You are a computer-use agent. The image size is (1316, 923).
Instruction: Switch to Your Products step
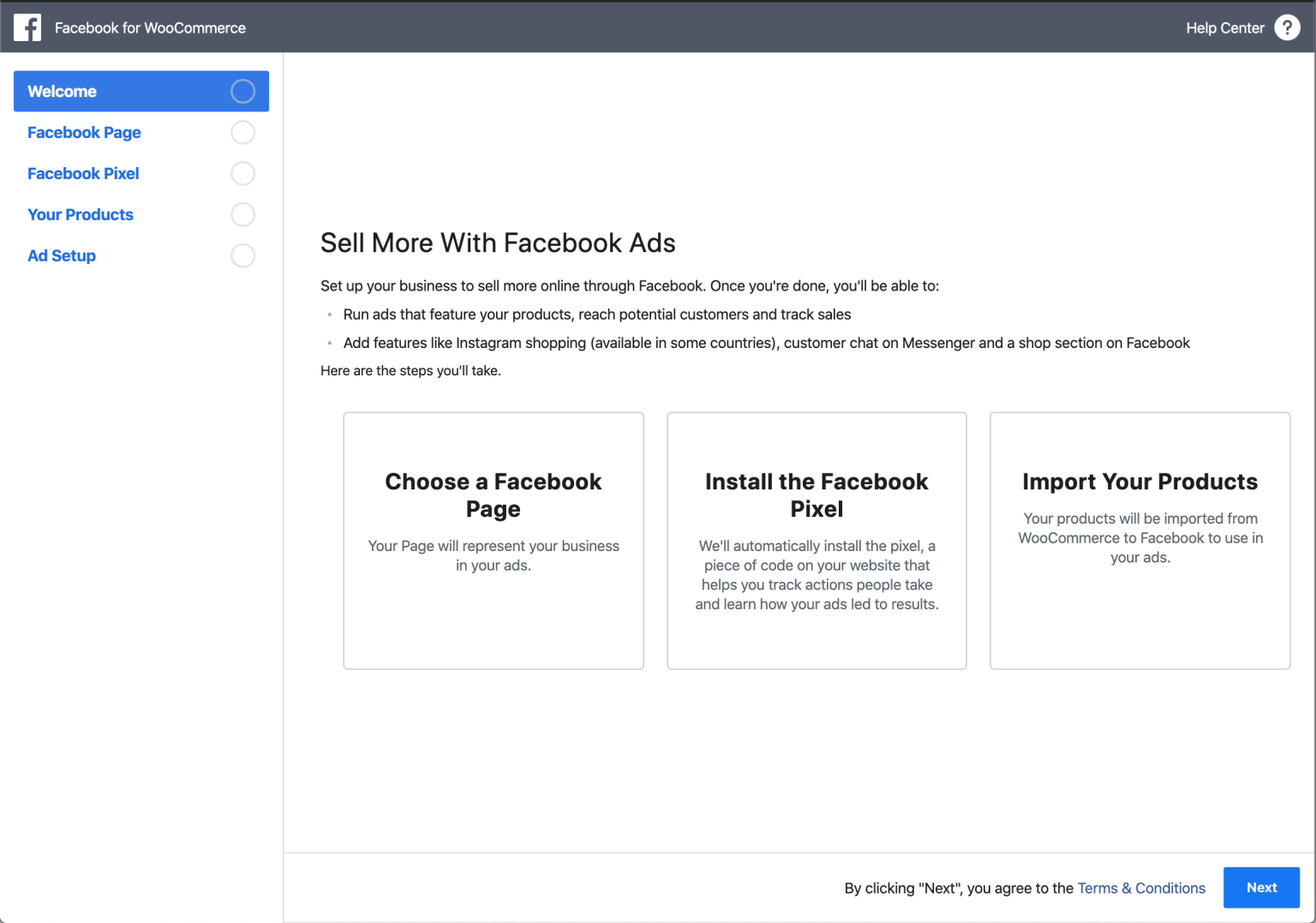click(x=141, y=214)
